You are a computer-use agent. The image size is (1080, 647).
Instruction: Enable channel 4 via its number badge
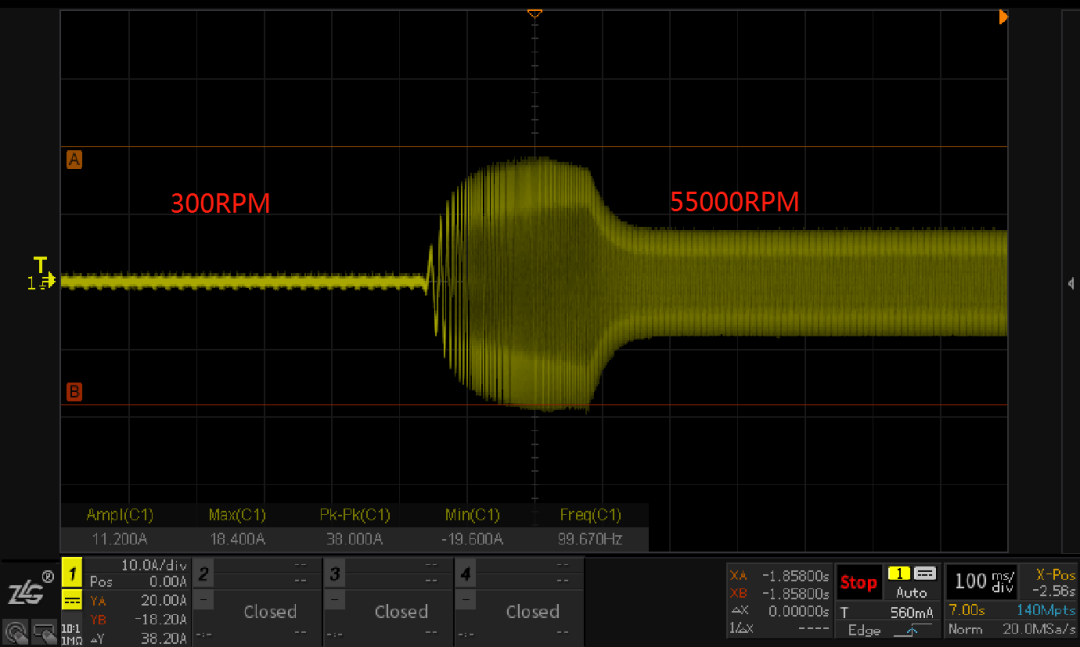[466, 574]
